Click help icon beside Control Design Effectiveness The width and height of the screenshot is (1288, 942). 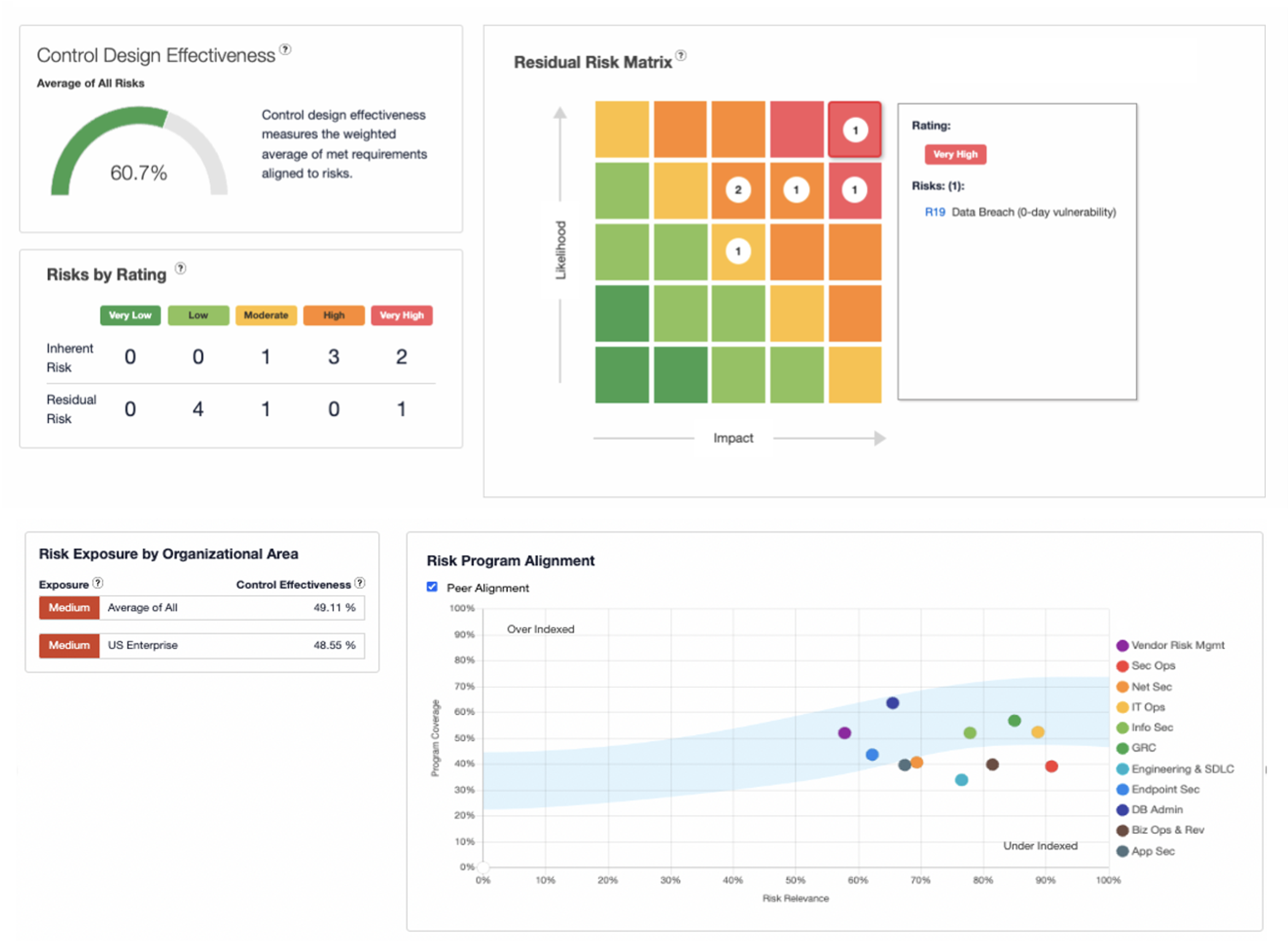point(285,50)
